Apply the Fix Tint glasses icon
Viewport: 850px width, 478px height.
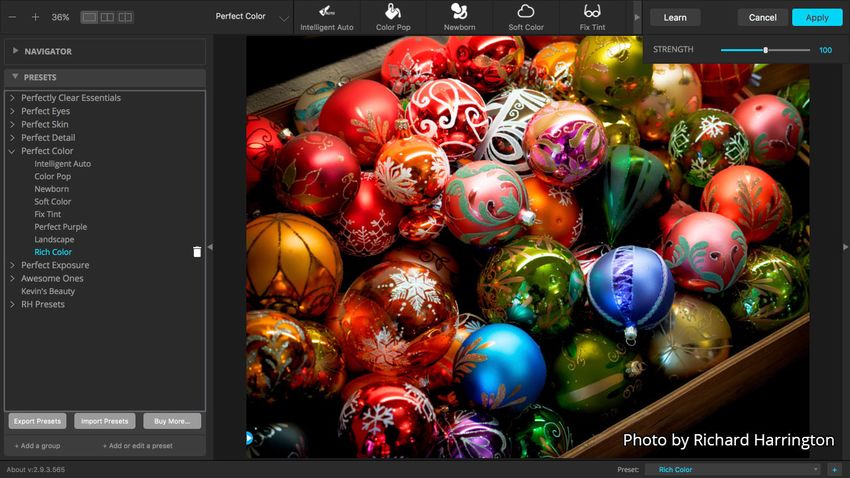coord(592,17)
